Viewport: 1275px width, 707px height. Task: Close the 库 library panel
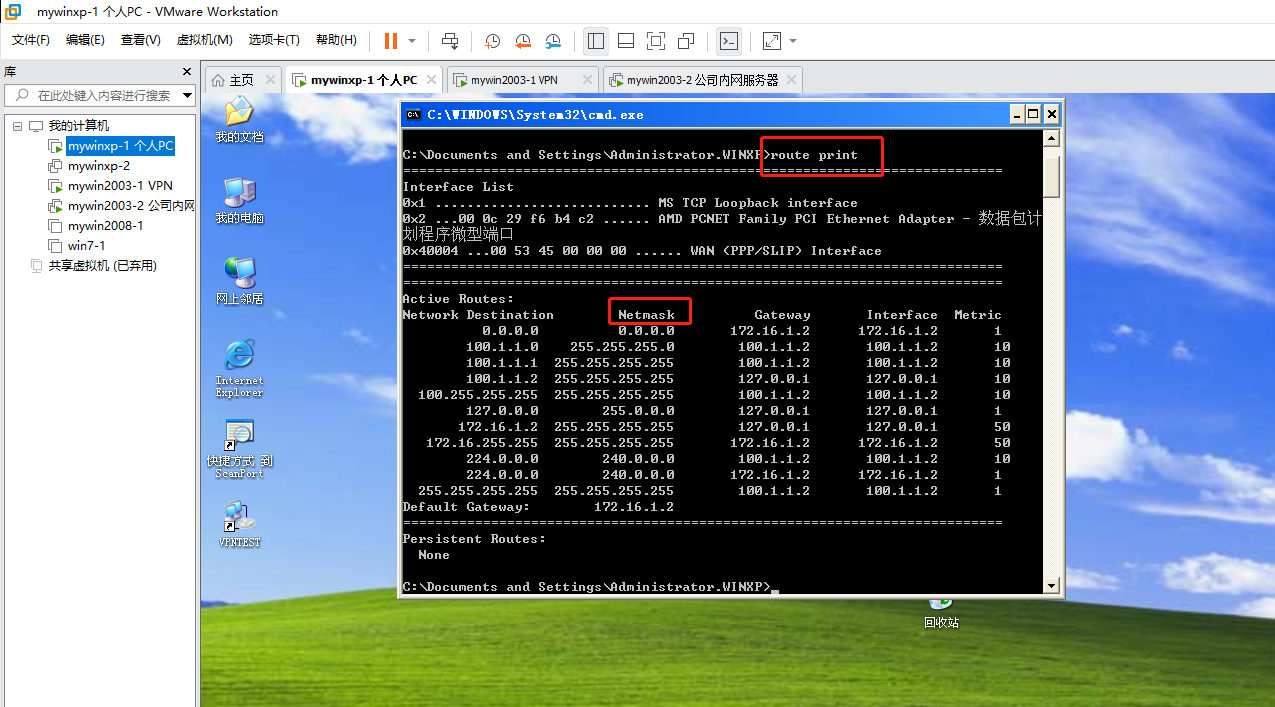186,72
